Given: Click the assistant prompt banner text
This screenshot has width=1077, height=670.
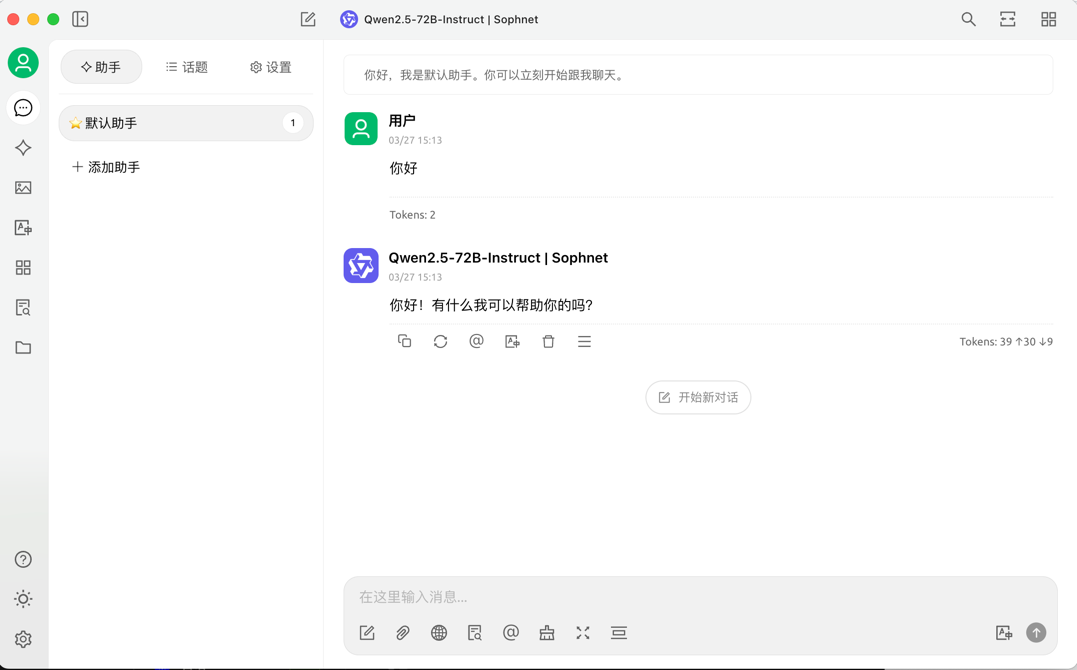Looking at the screenshot, I should pos(494,75).
